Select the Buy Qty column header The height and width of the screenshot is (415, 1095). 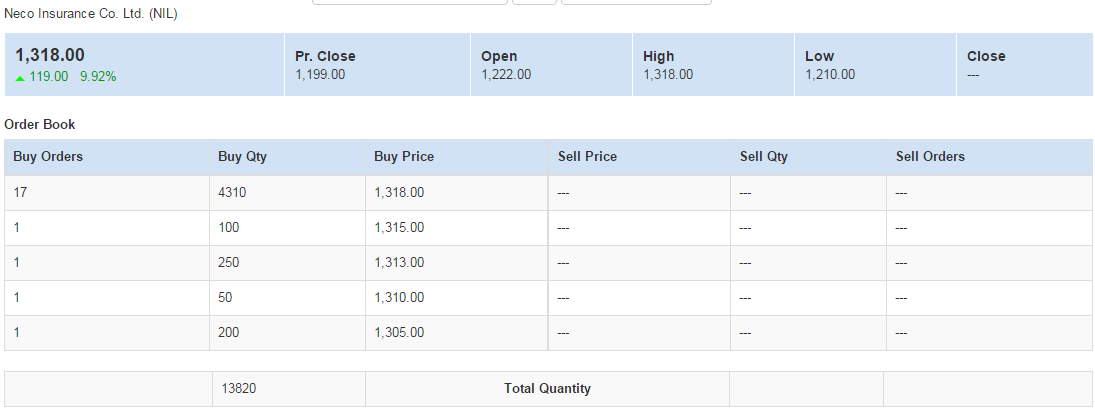[288, 157]
